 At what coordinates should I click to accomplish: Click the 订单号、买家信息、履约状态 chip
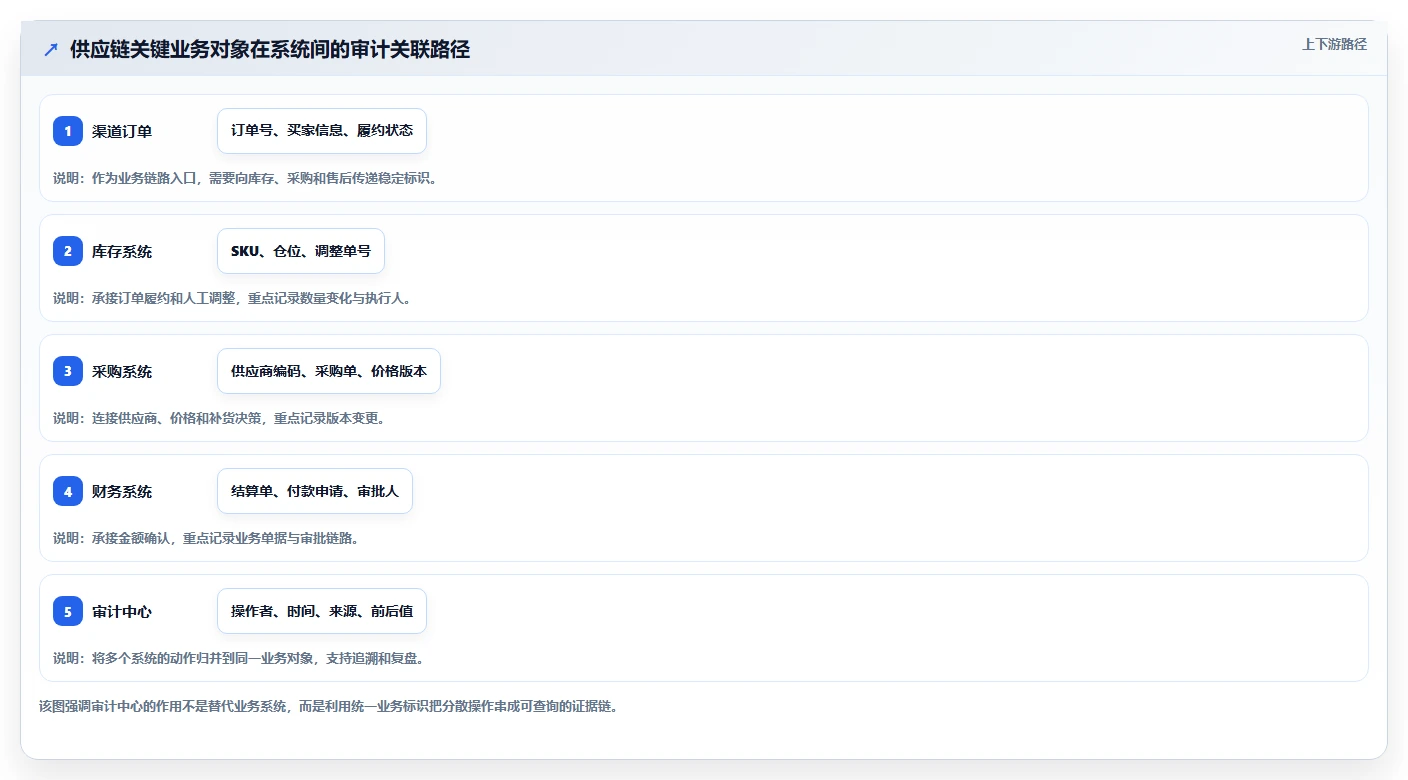(322, 131)
